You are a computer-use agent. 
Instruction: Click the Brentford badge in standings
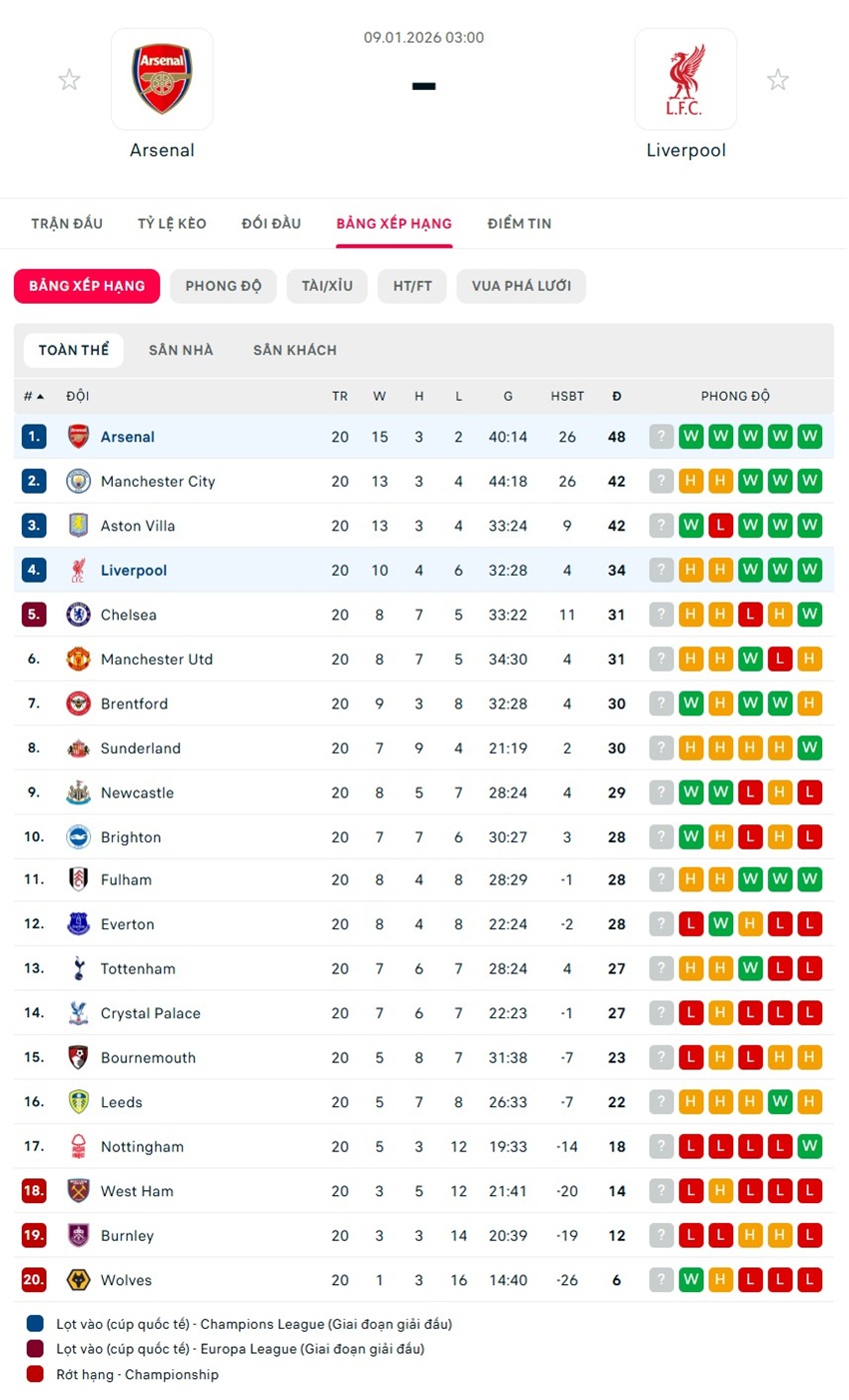coord(78,703)
